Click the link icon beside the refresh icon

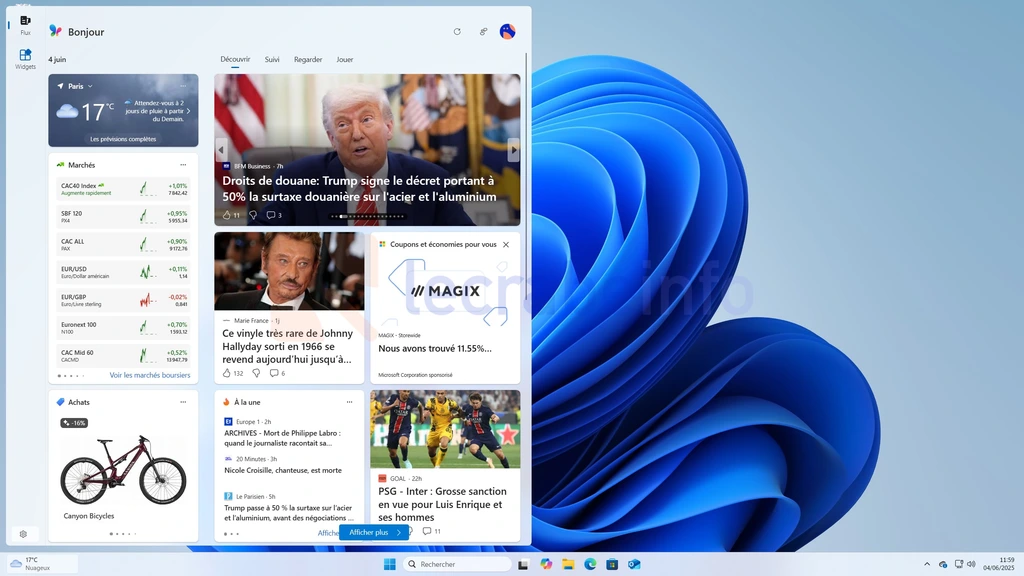coord(483,31)
